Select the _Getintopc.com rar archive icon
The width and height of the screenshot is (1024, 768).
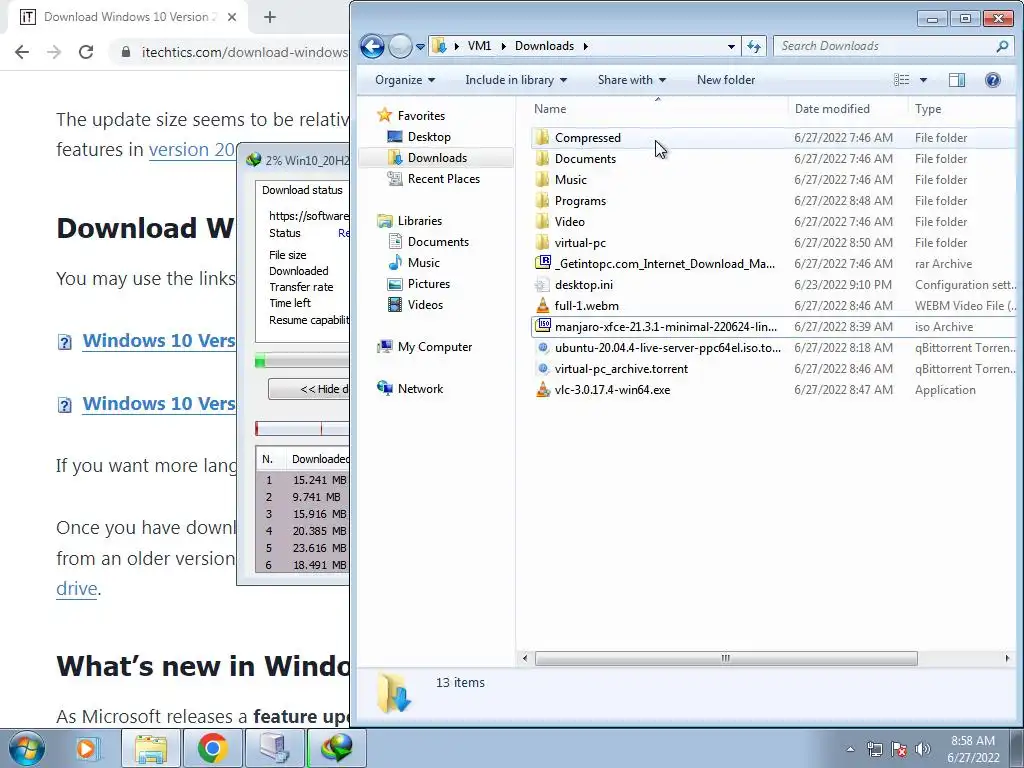click(x=543, y=263)
